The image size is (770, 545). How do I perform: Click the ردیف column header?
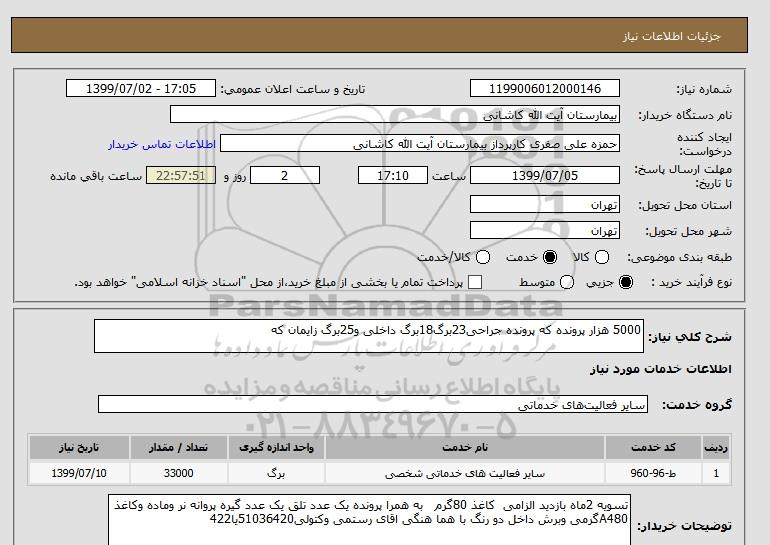(x=716, y=447)
